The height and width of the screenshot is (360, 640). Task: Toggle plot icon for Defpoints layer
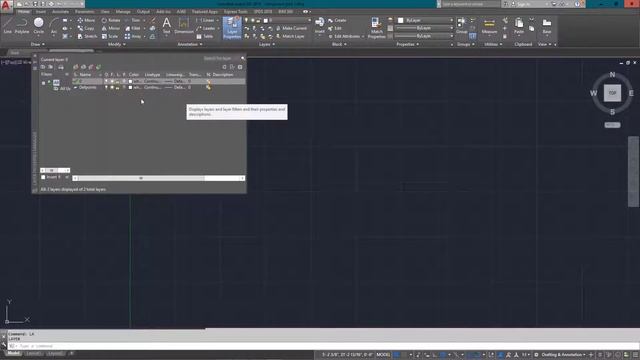tap(124, 87)
